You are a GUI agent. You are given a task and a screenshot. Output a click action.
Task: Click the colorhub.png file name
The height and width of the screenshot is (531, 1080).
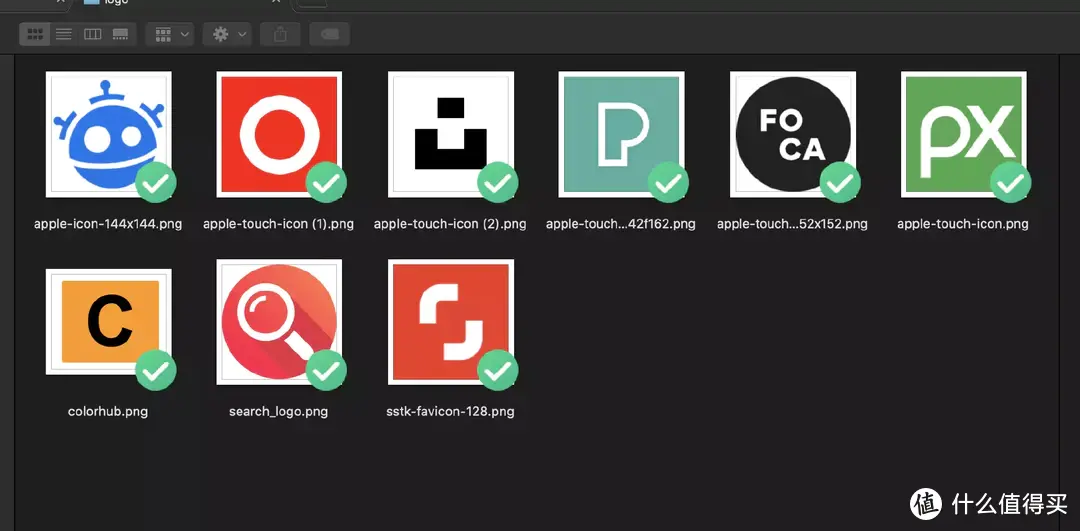[x=108, y=412]
